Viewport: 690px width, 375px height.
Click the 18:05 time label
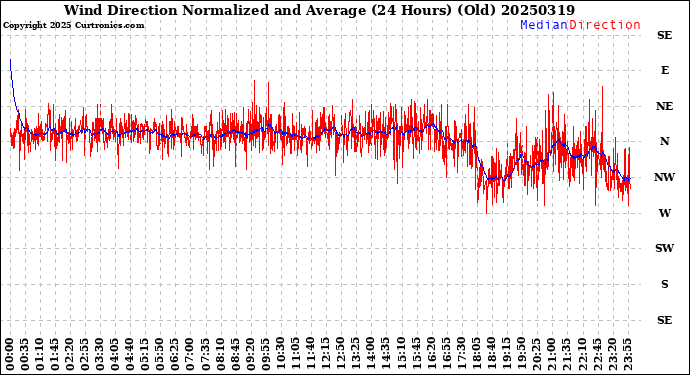tap(476, 354)
